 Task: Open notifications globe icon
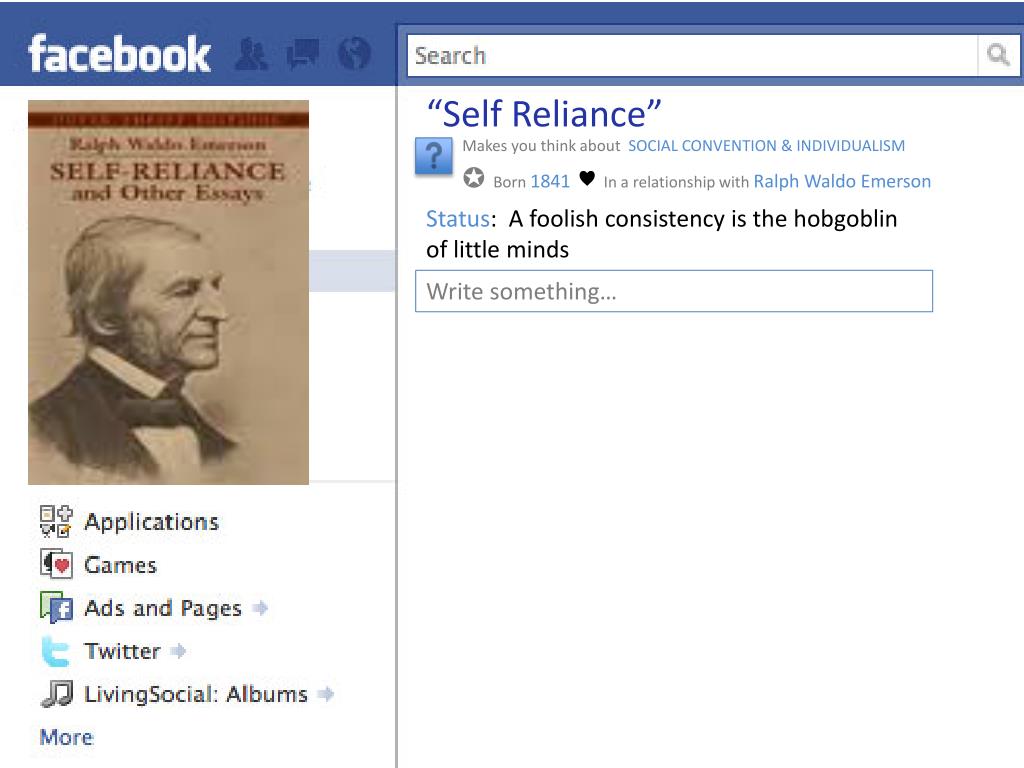point(355,54)
